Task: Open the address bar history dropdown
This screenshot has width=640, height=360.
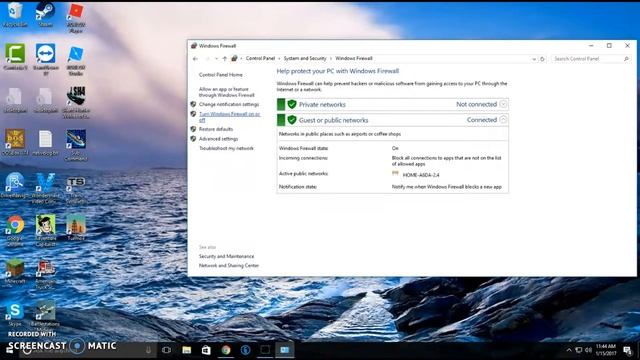Action: 534,59
